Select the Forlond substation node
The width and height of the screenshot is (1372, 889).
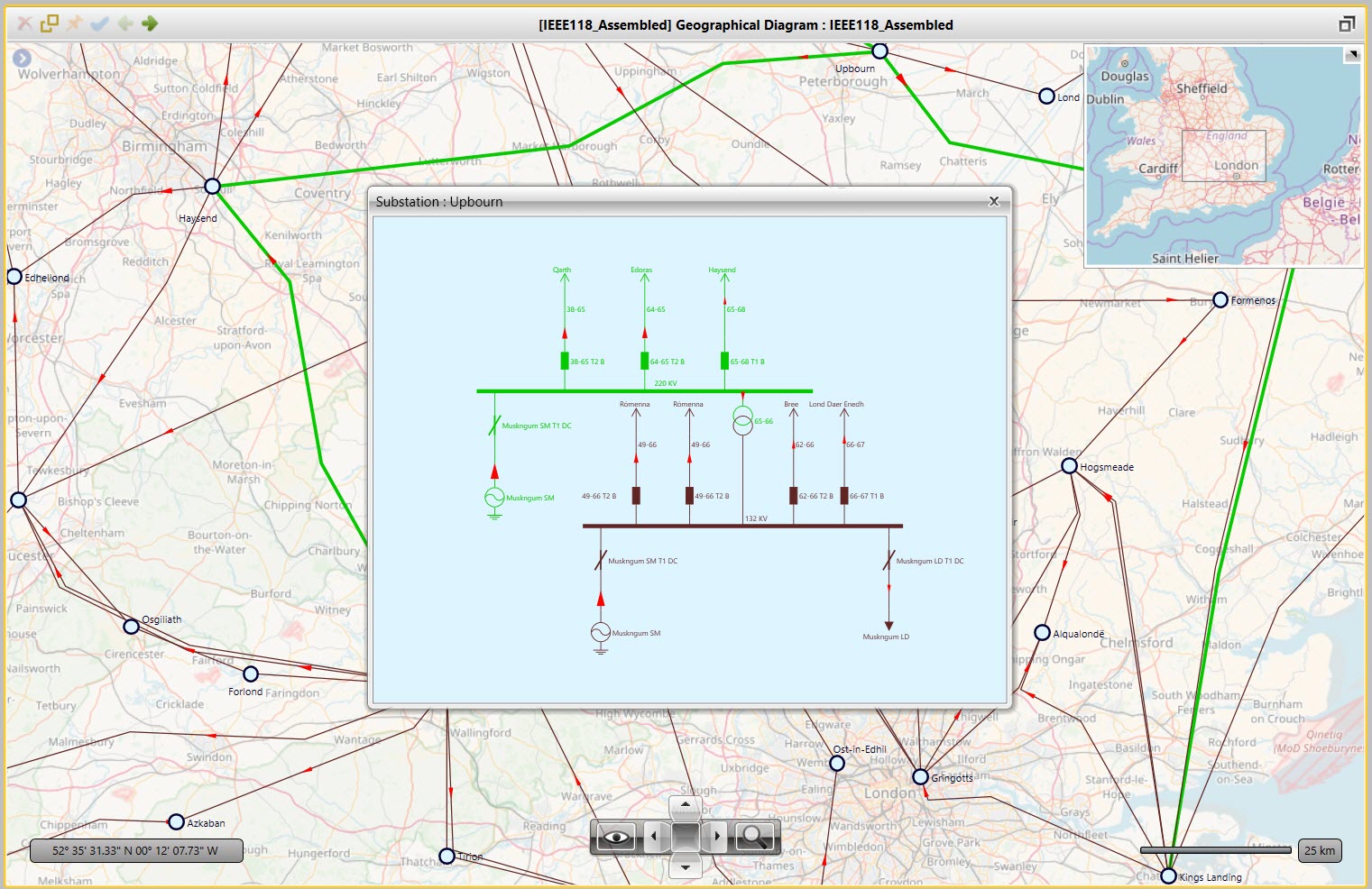coord(251,674)
